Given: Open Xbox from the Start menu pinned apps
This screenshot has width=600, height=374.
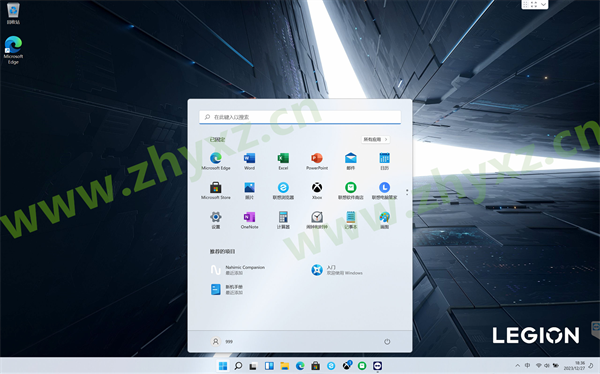Looking at the screenshot, I should click(317, 190).
